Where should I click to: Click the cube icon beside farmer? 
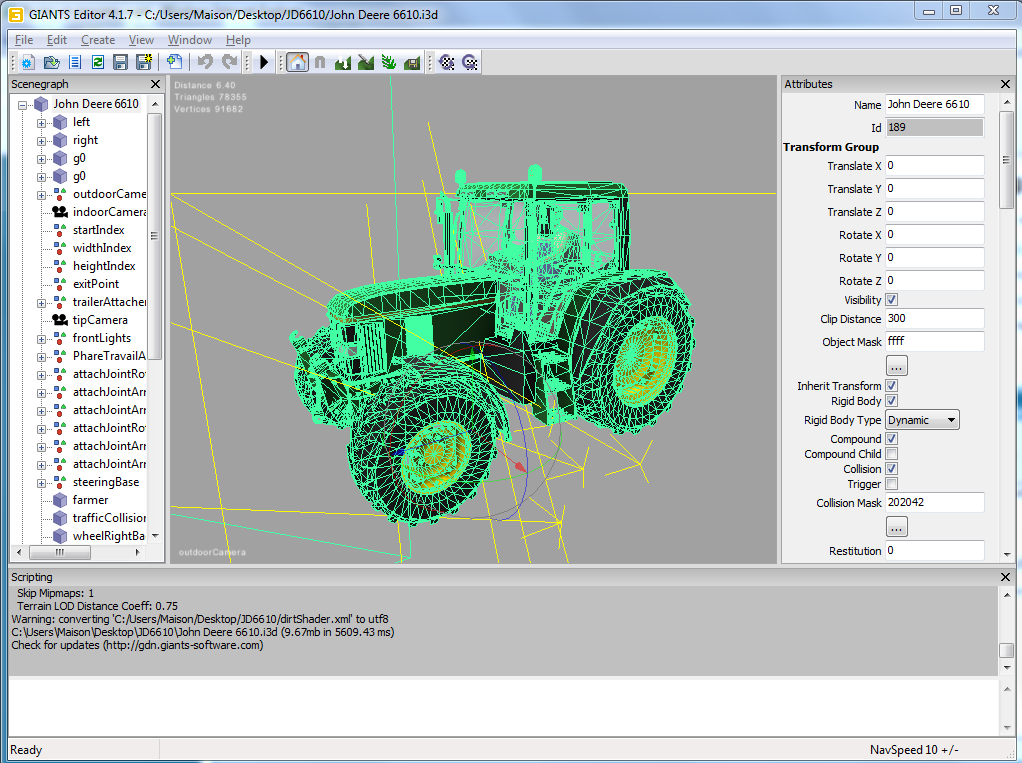(x=60, y=500)
